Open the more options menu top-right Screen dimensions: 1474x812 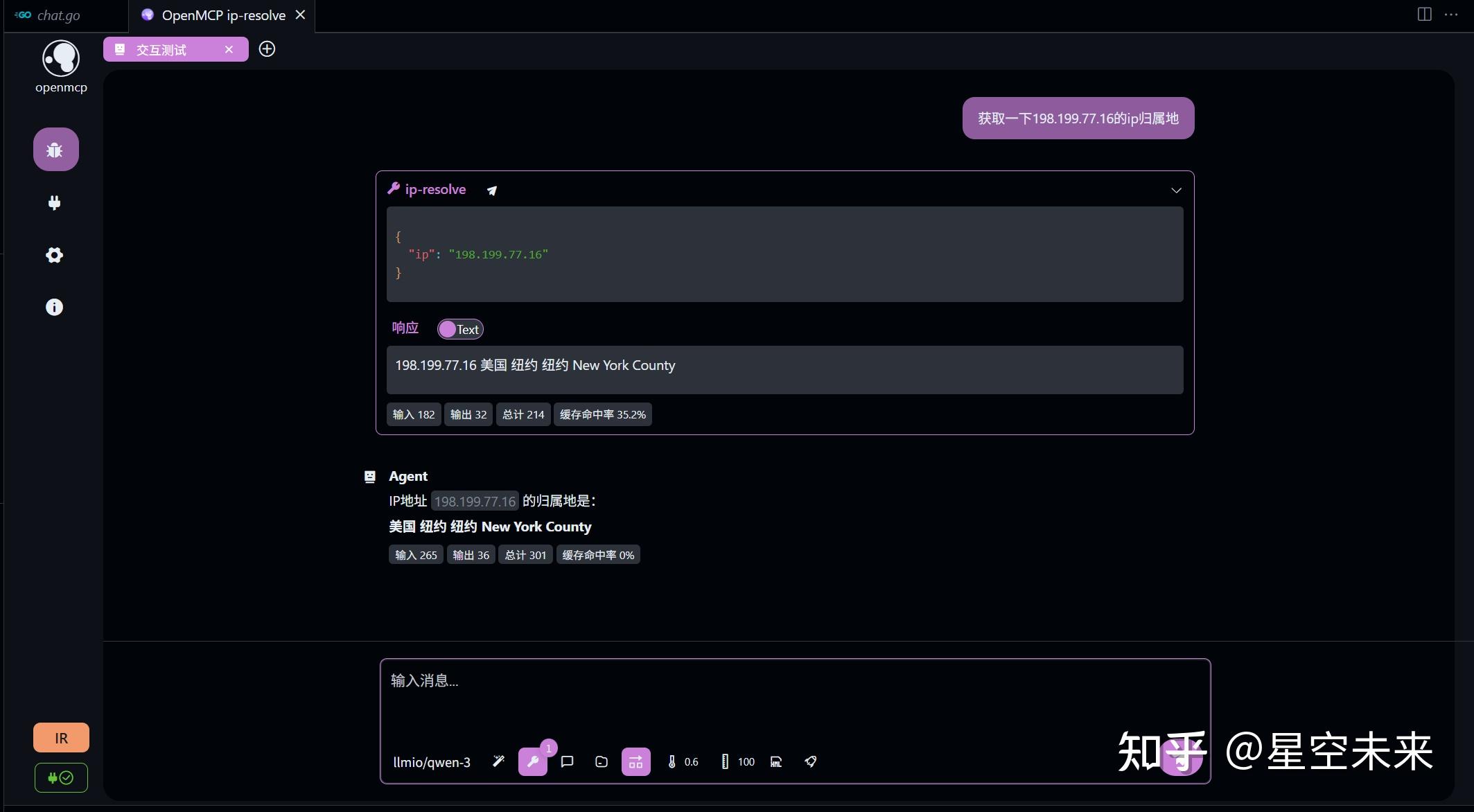click(x=1451, y=15)
